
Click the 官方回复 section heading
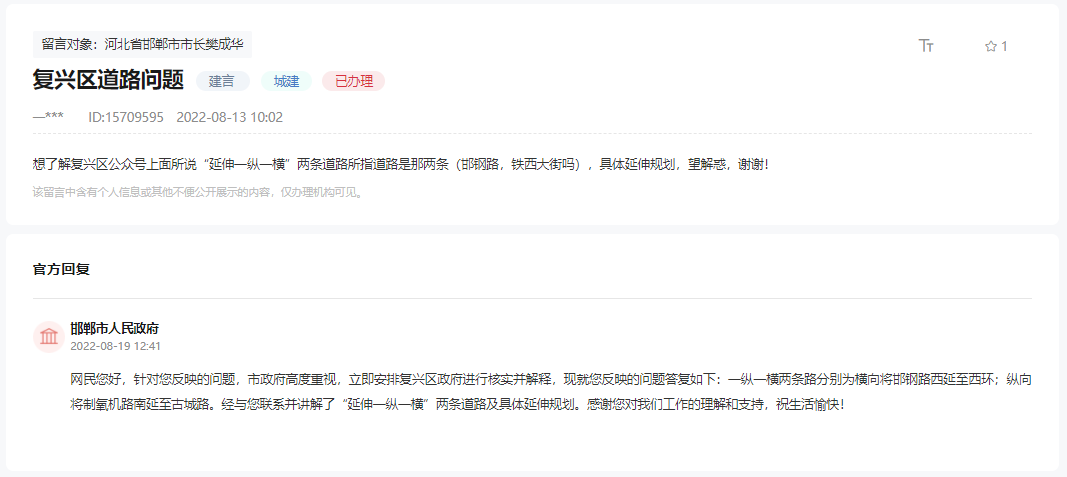click(61, 269)
